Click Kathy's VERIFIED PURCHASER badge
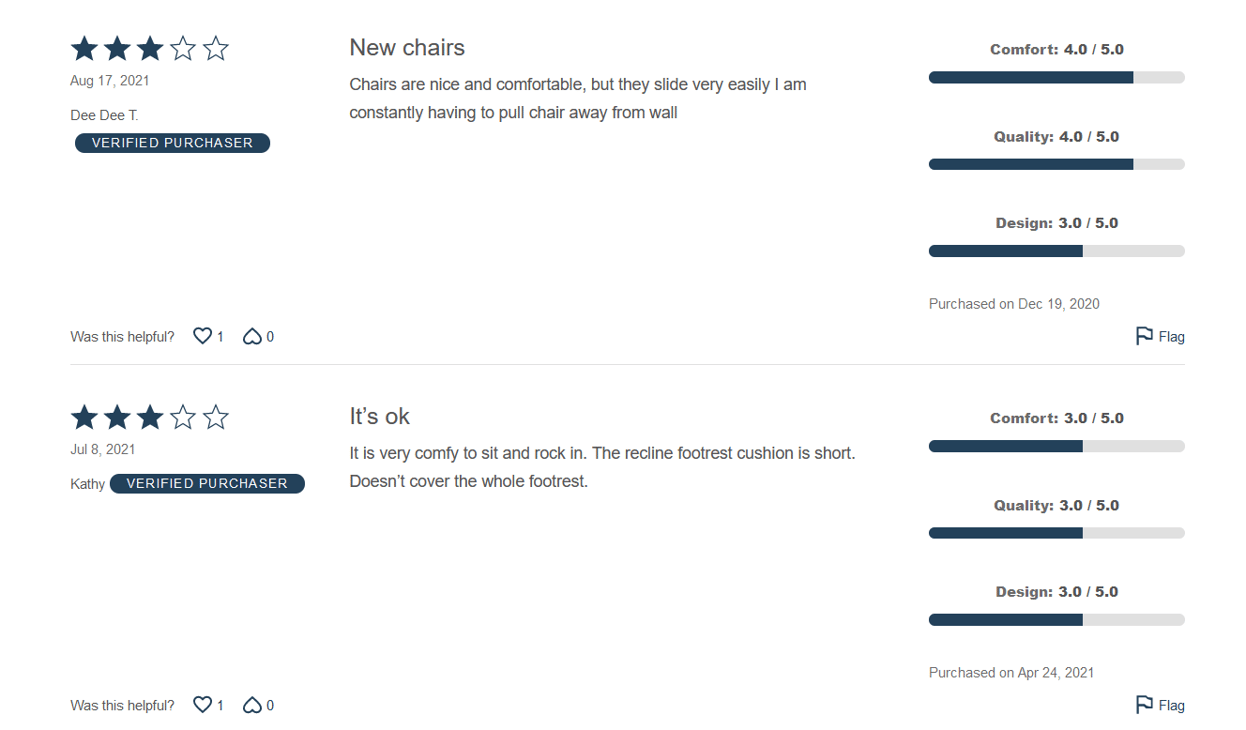Viewport: 1246px width, 730px height. click(x=207, y=483)
